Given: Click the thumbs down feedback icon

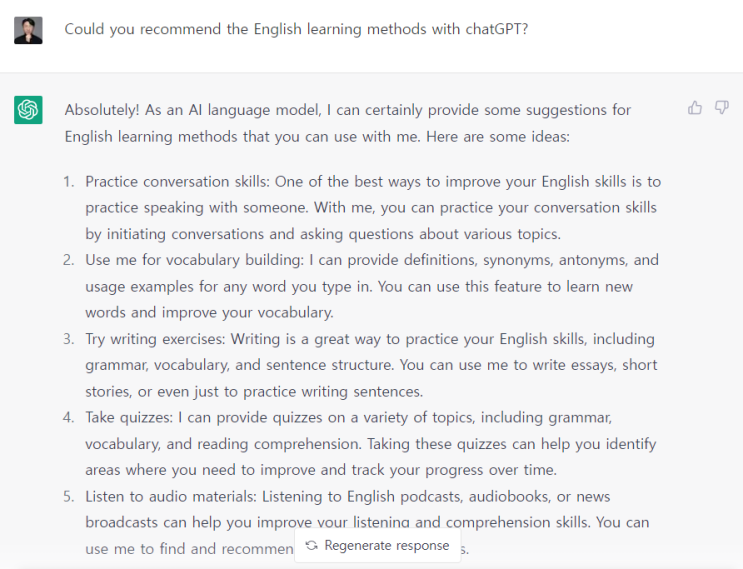Looking at the screenshot, I should (x=722, y=108).
